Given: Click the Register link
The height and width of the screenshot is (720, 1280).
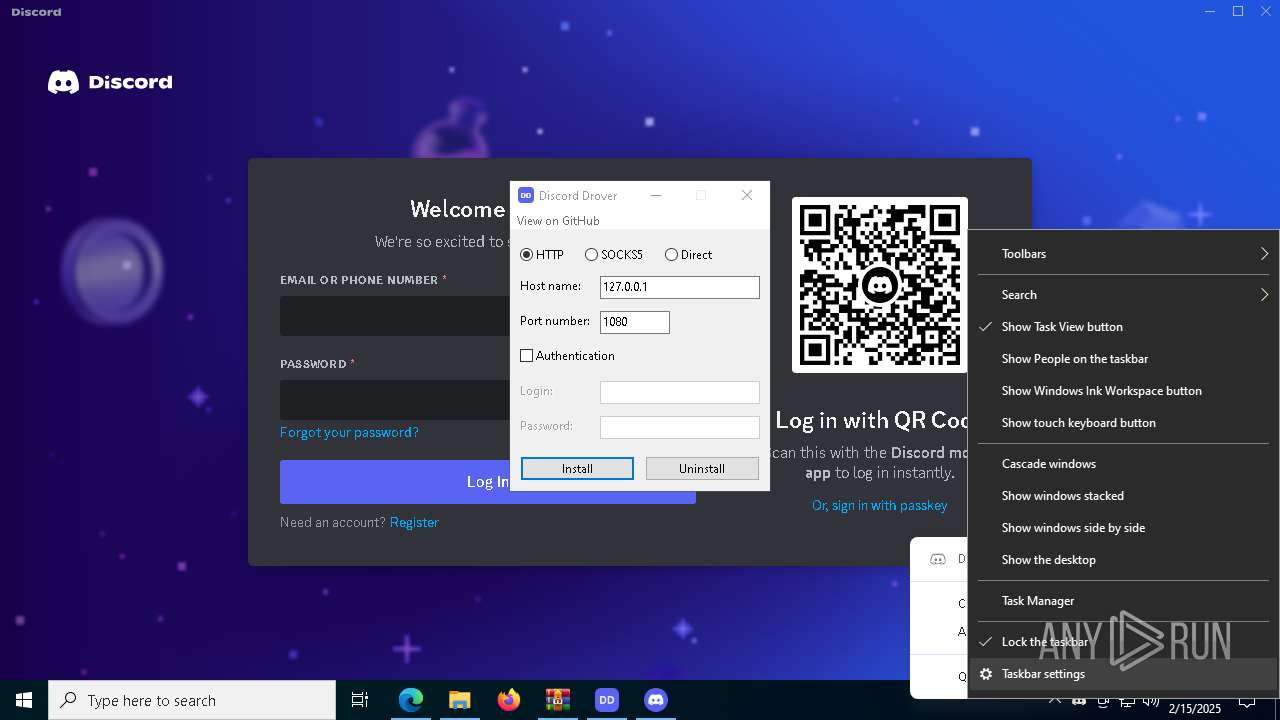Looking at the screenshot, I should click(414, 522).
